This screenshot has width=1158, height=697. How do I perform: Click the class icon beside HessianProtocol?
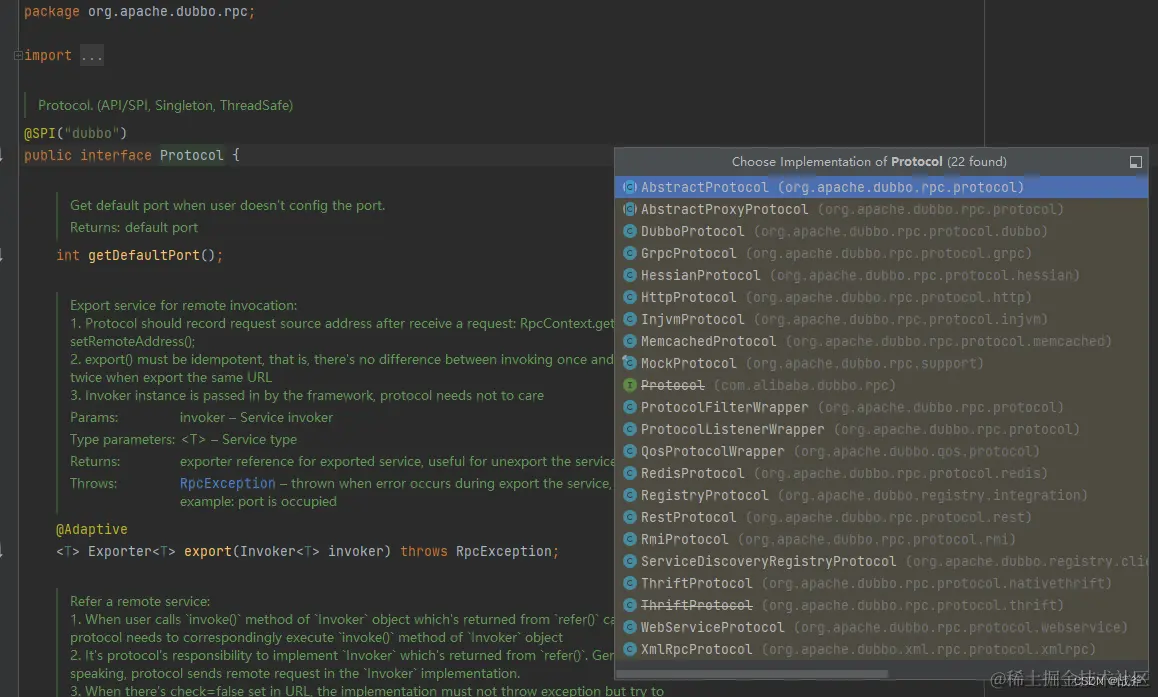click(630, 275)
